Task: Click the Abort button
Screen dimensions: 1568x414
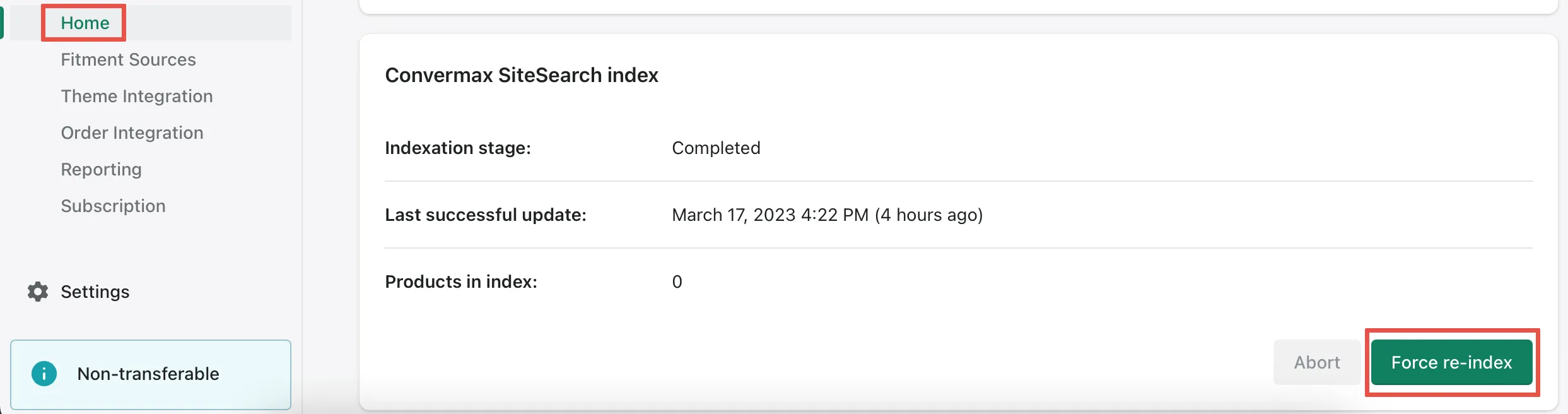Action: coord(1316,362)
